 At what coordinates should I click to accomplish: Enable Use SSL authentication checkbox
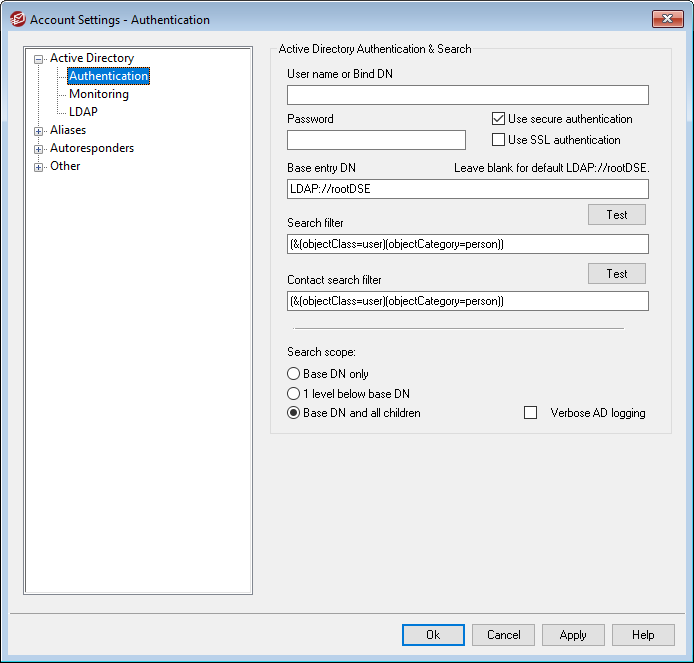coord(499,140)
